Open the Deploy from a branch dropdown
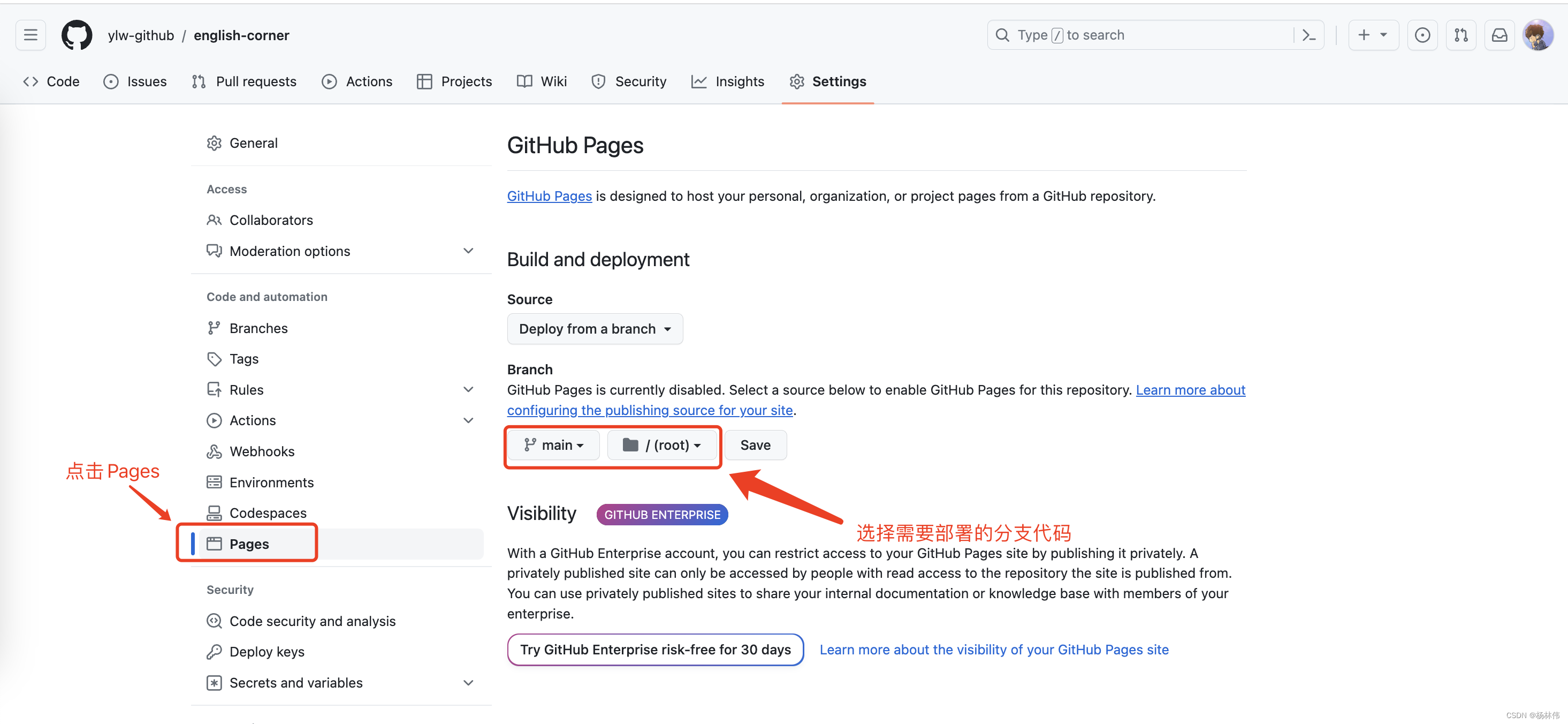Screen dimensions: 1568x724 click(595, 329)
